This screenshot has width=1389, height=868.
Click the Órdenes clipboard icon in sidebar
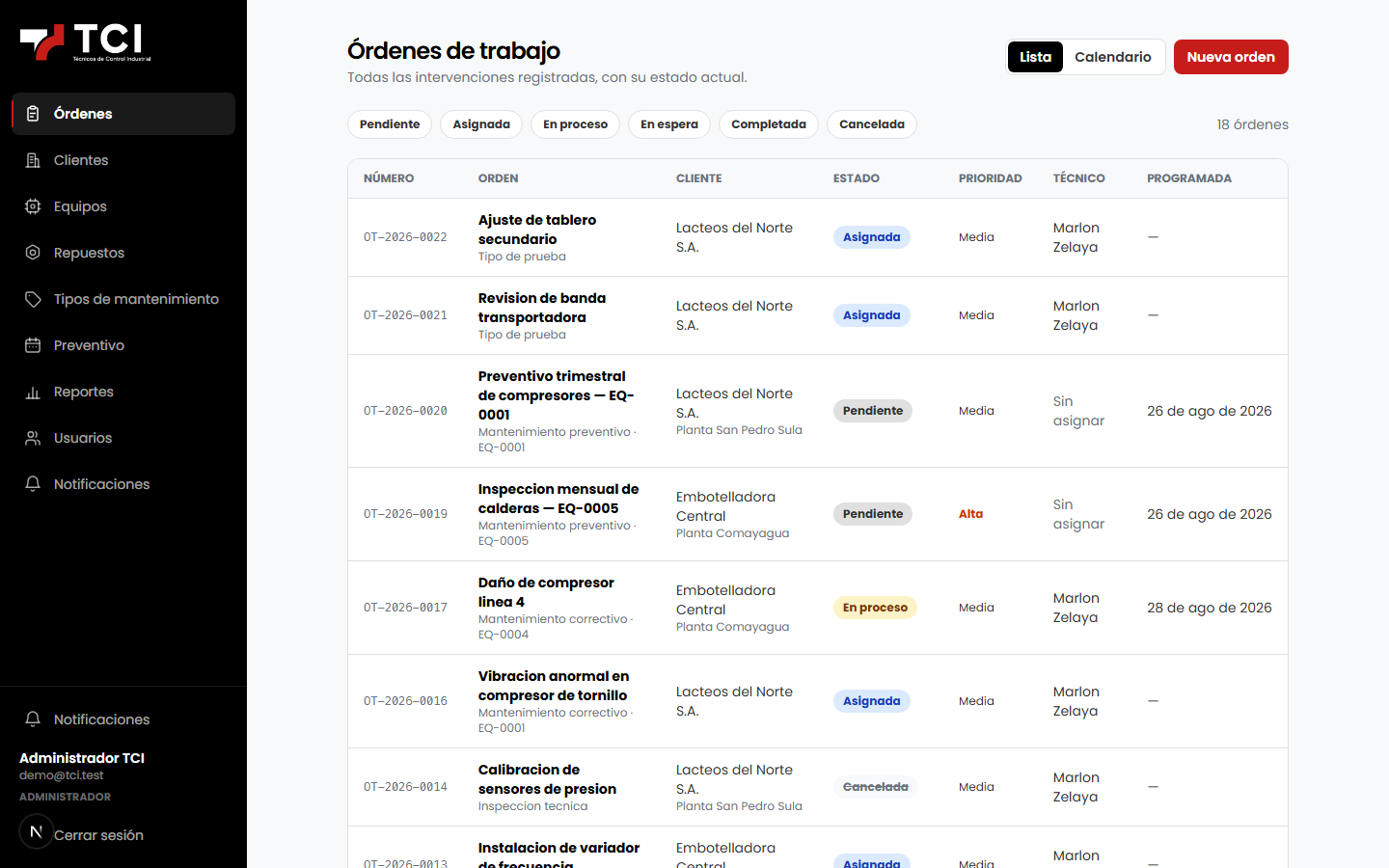pyautogui.click(x=33, y=114)
